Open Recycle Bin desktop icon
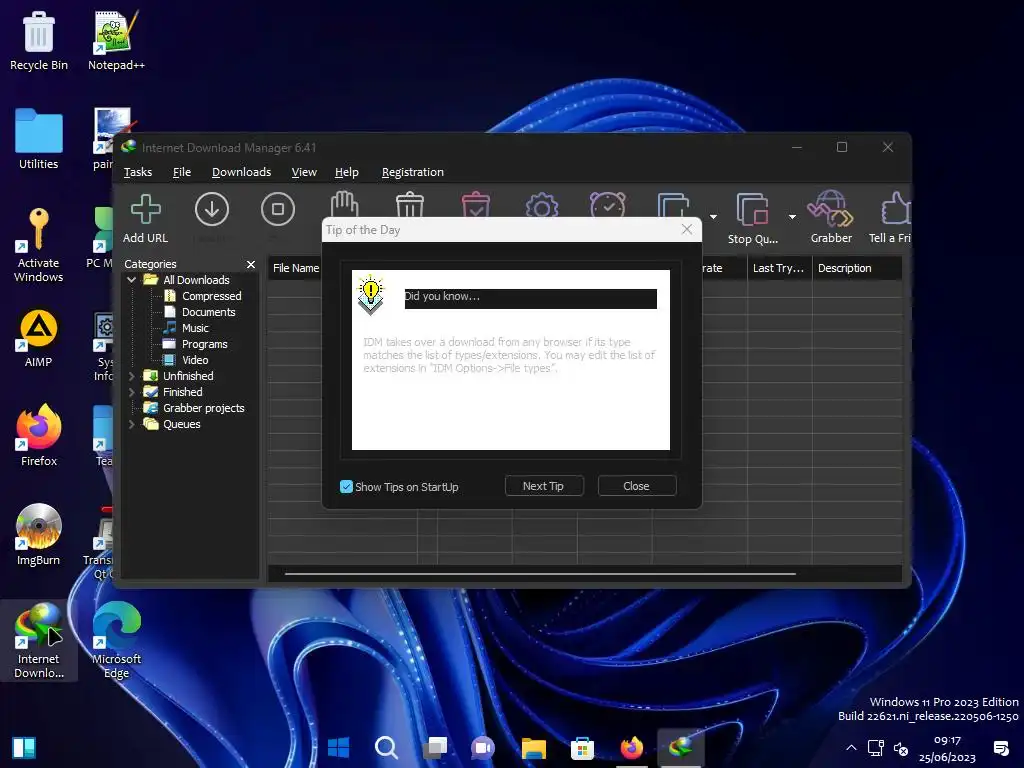1024x768 pixels. pos(39,40)
